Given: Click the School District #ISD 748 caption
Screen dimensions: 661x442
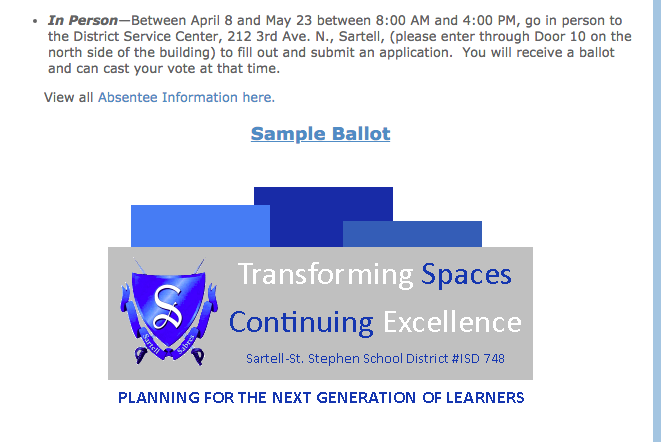Looking at the screenshot, I should [375, 358].
